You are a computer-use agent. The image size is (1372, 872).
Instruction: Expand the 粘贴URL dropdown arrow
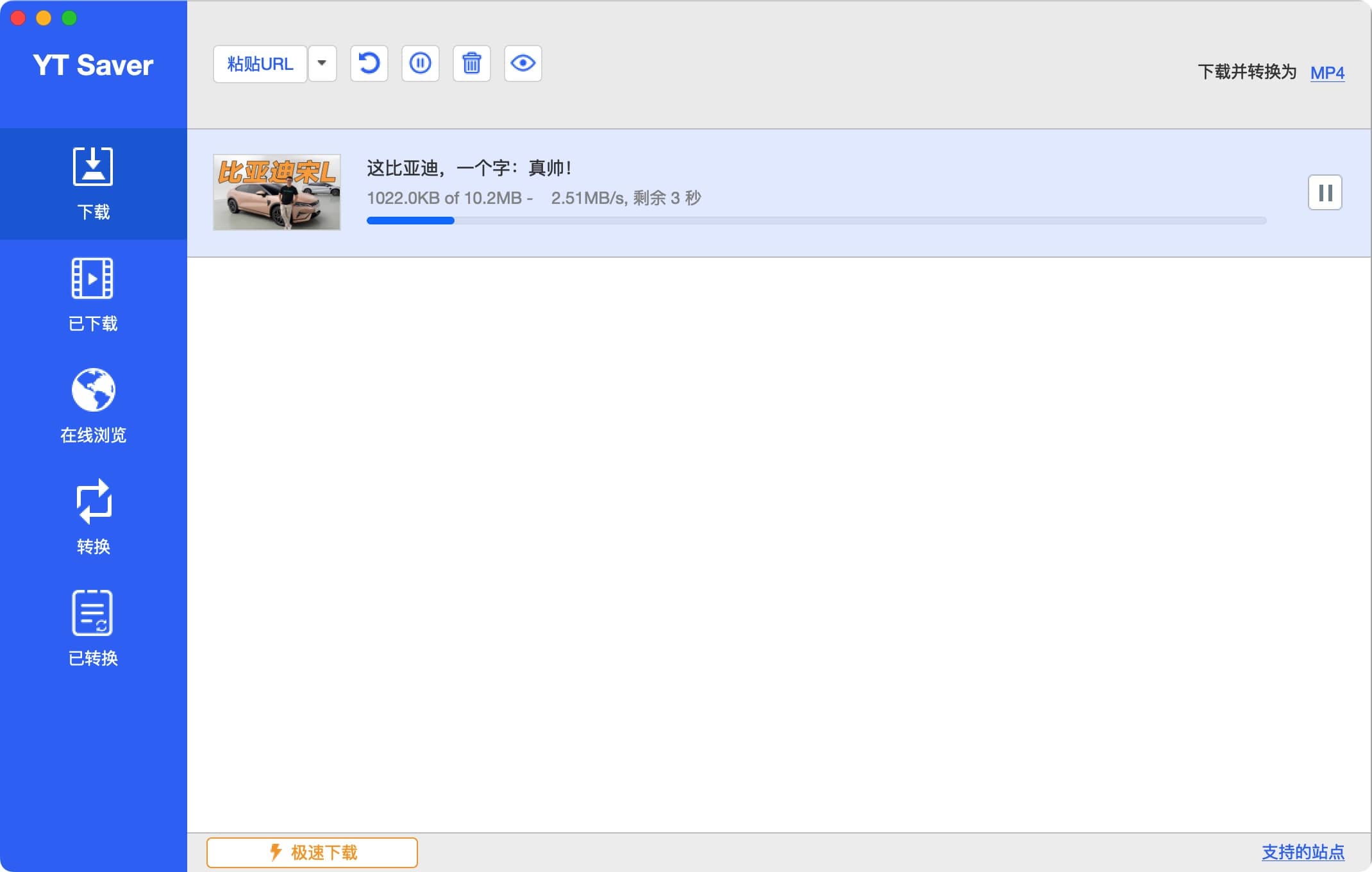pyautogui.click(x=322, y=63)
